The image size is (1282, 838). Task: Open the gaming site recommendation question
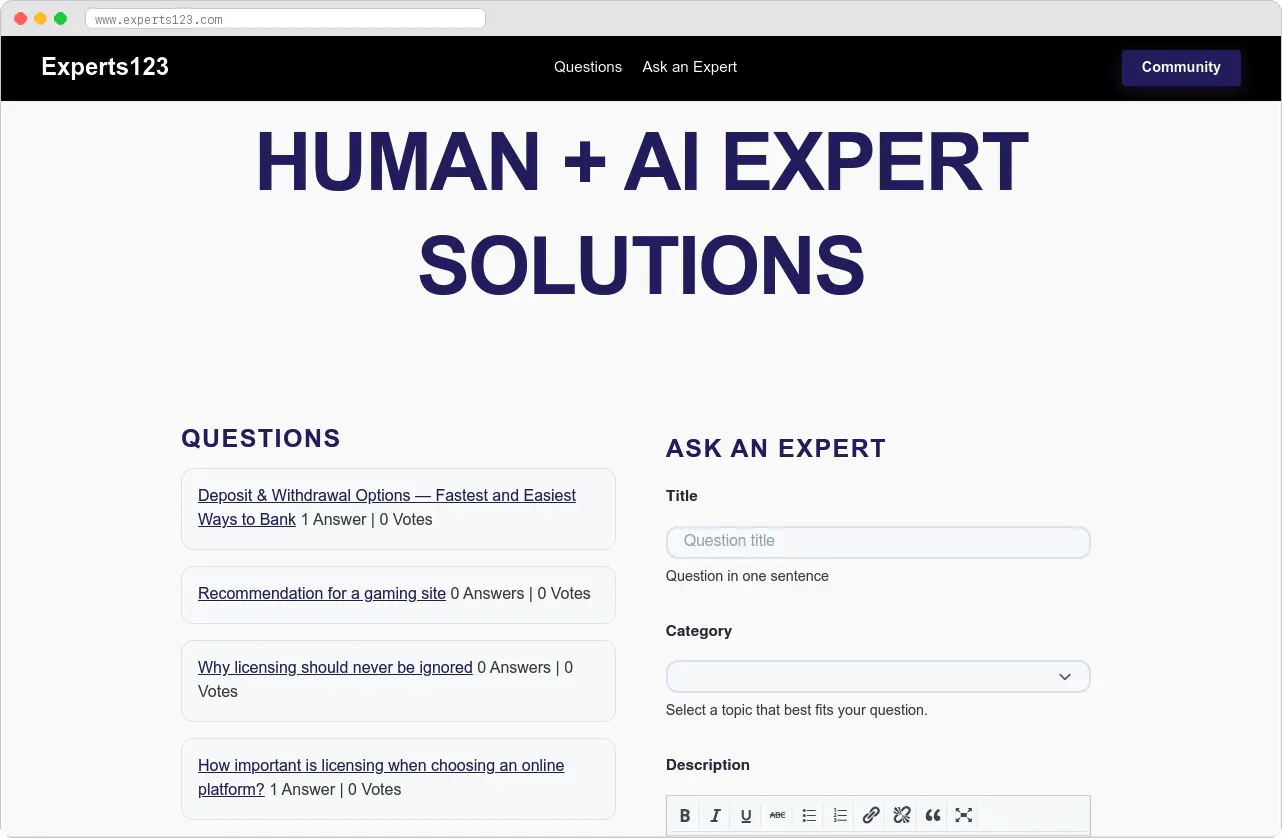[x=321, y=593]
